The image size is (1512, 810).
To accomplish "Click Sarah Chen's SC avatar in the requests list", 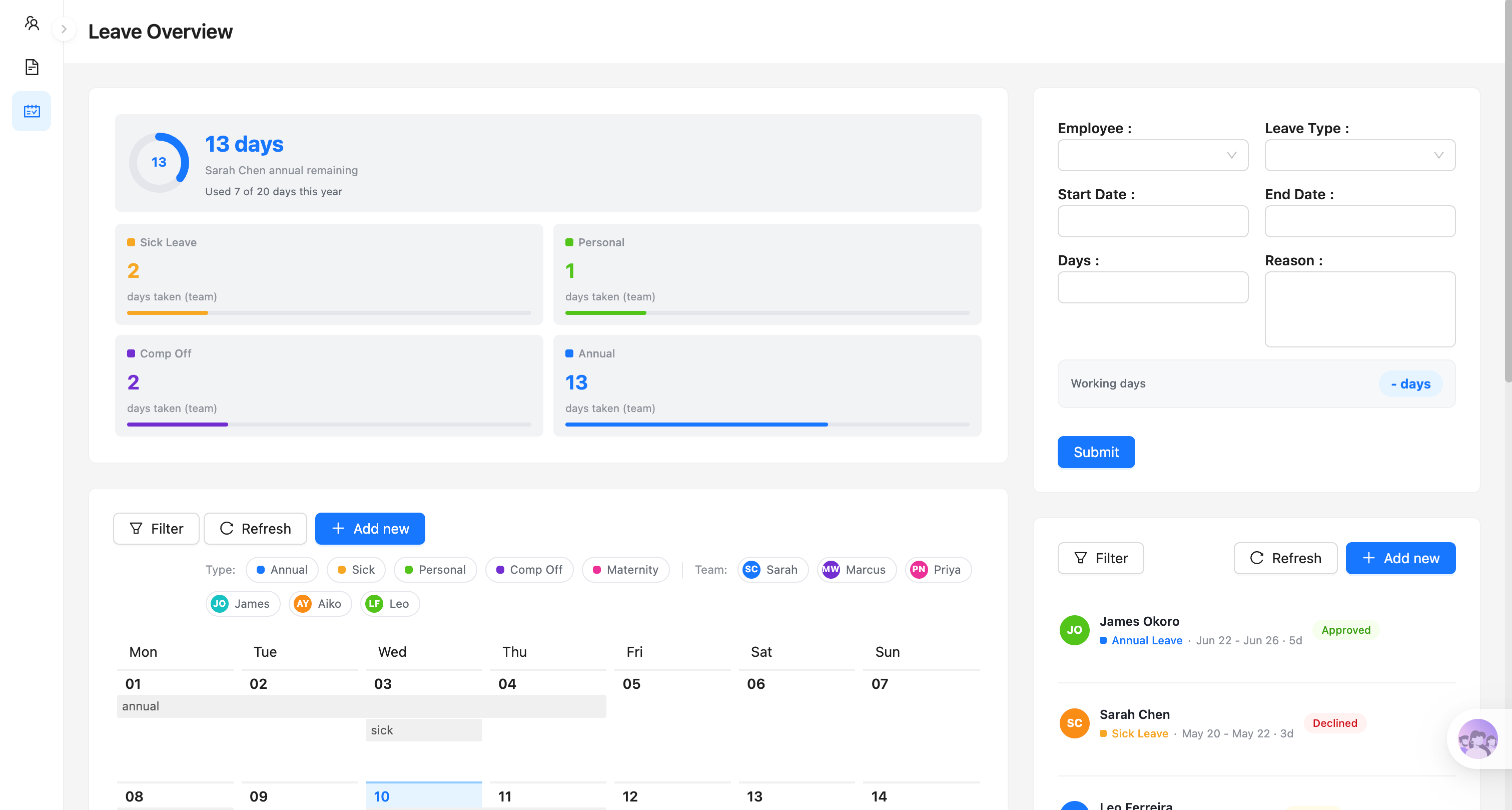I will 1074,723.
